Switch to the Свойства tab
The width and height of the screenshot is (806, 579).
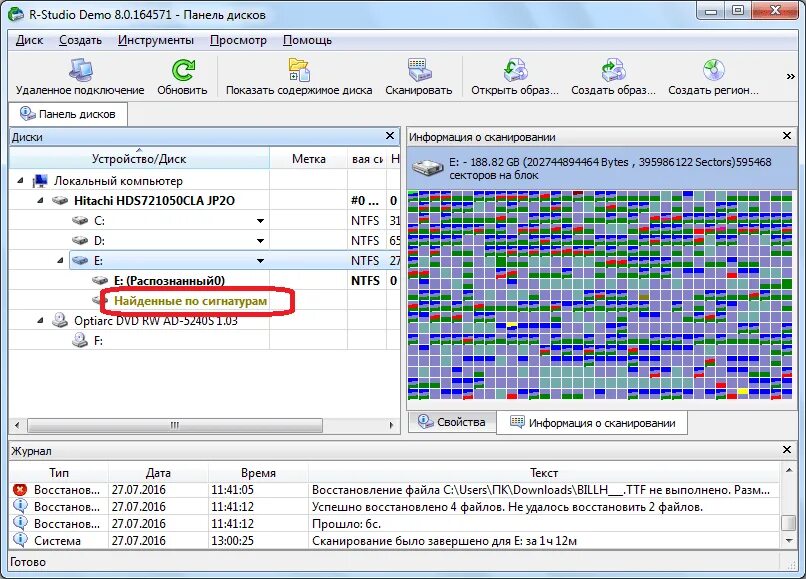coord(452,422)
